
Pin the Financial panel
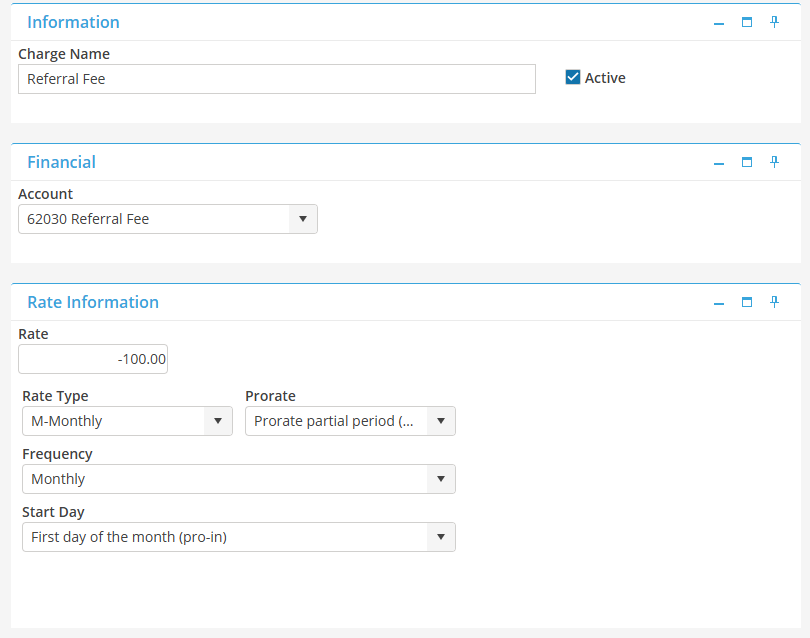coord(774,162)
